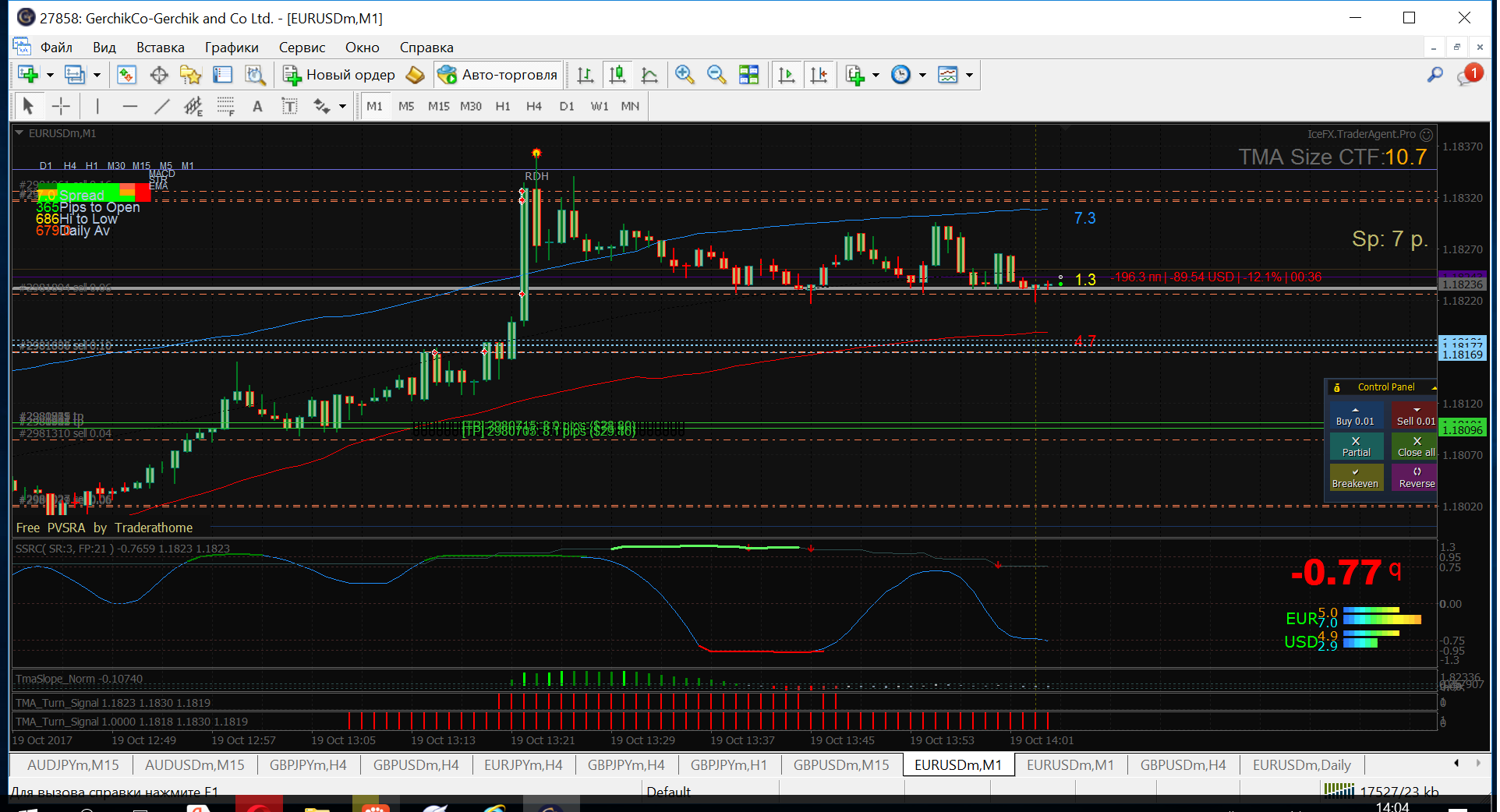
Task: Click Partial close button
Action: (x=1356, y=447)
